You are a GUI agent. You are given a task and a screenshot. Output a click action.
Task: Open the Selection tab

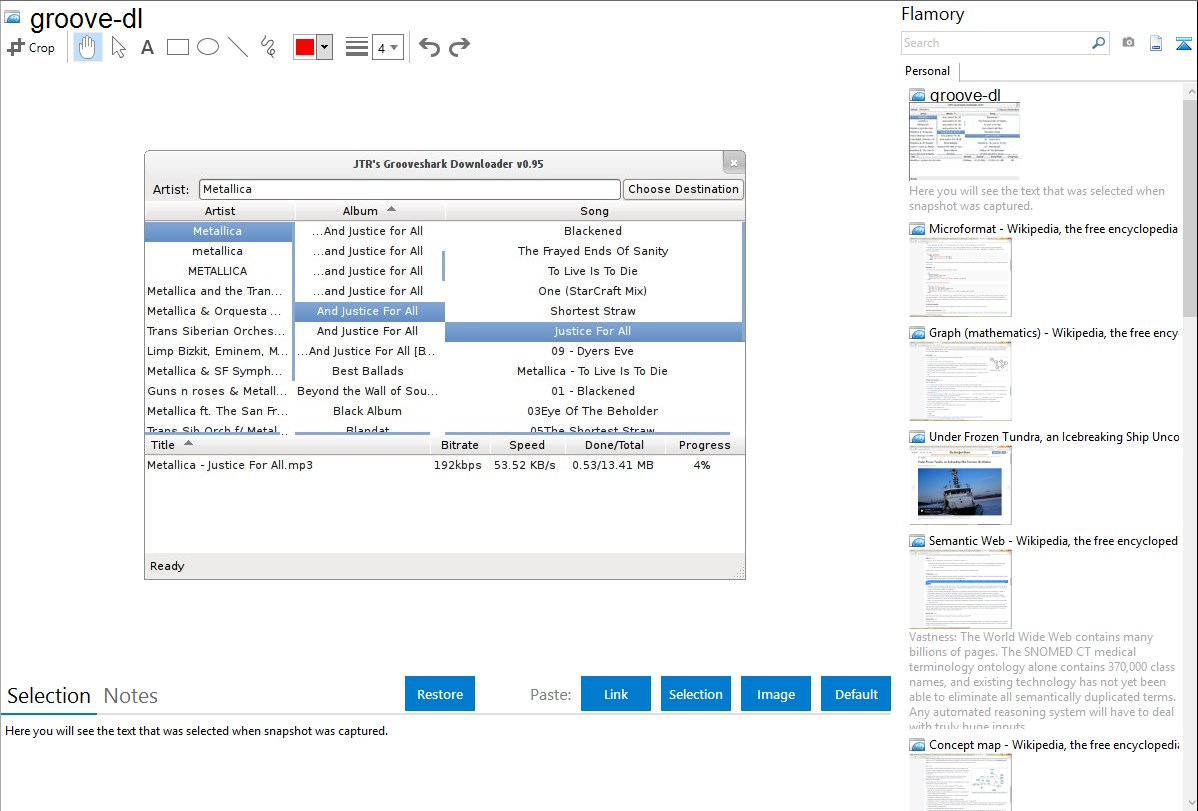coord(49,696)
